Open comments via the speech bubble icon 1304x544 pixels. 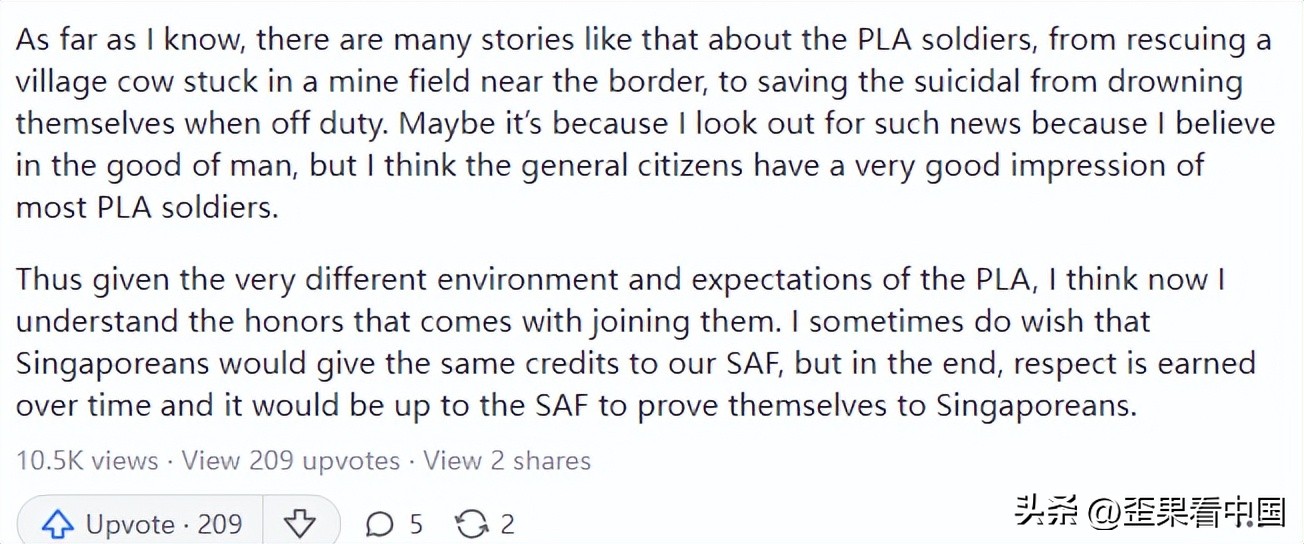(380, 523)
